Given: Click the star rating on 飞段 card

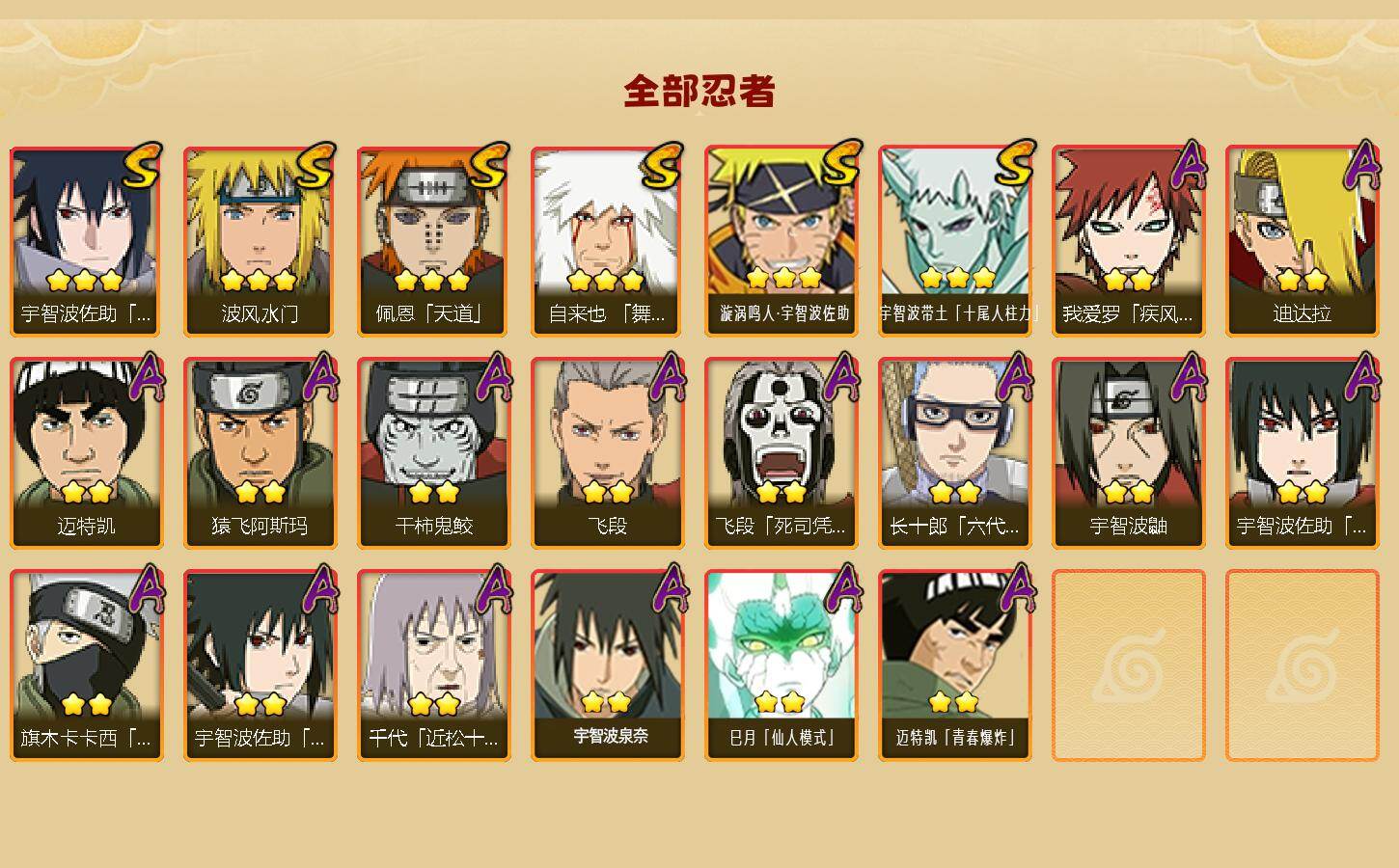Looking at the screenshot, I should click(608, 492).
